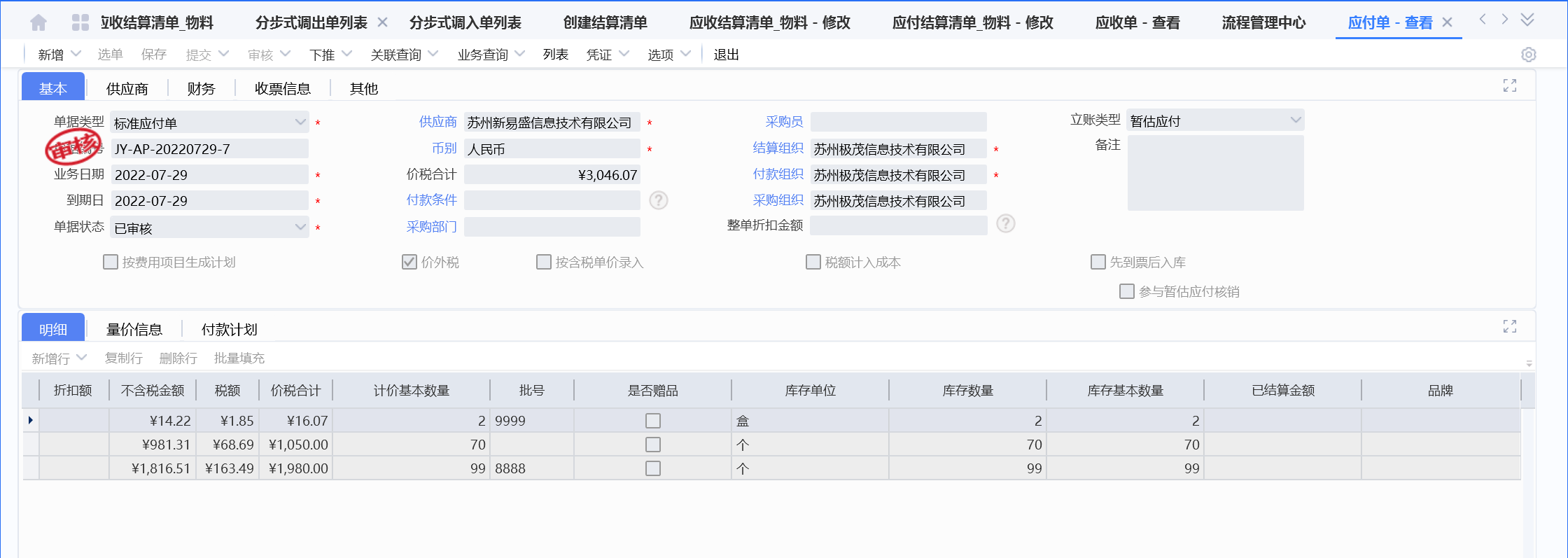Switch to the 收票信息 tab

tap(283, 89)
